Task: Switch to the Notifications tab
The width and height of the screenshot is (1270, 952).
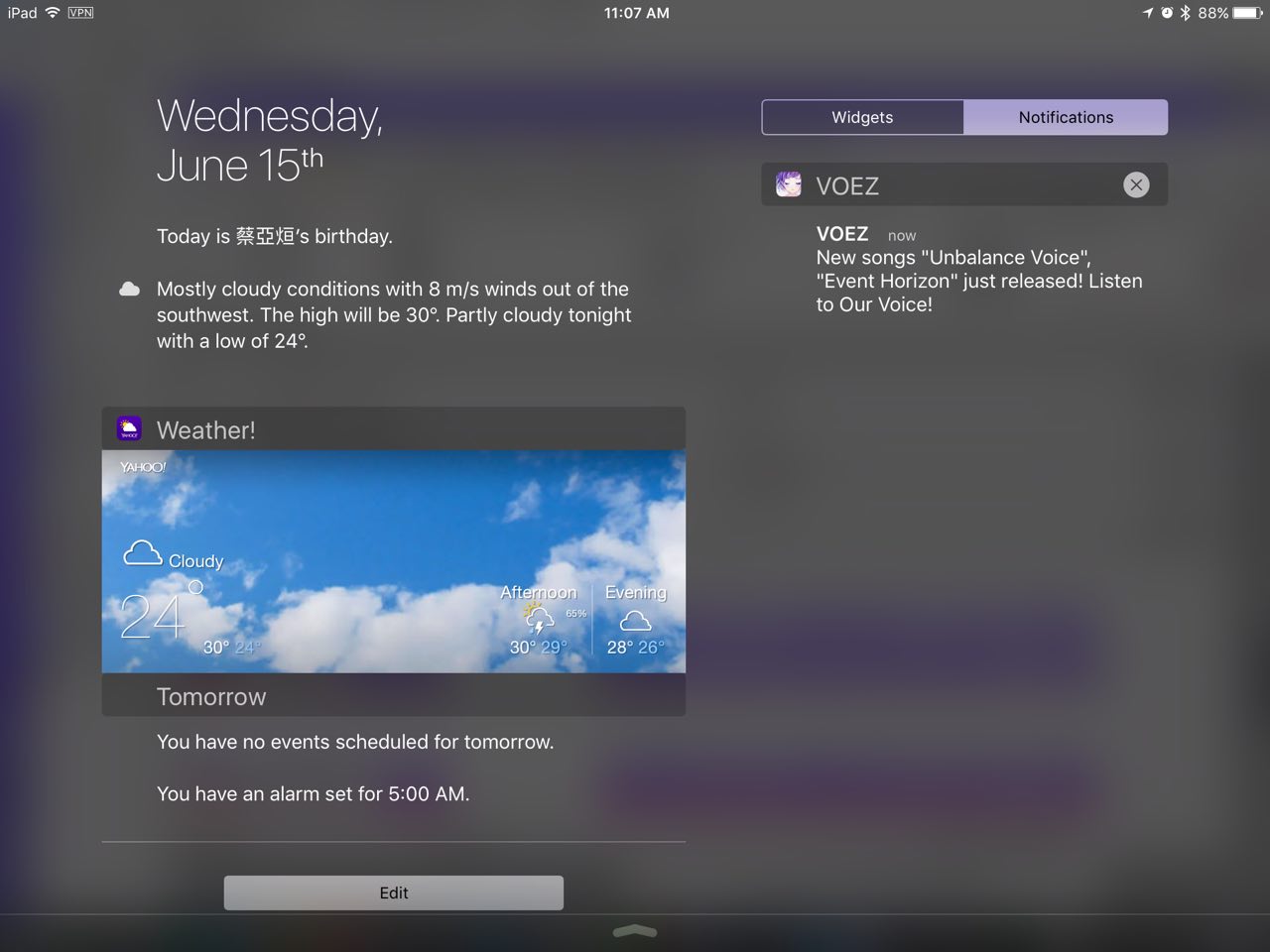Action: tap(1066, 117)
